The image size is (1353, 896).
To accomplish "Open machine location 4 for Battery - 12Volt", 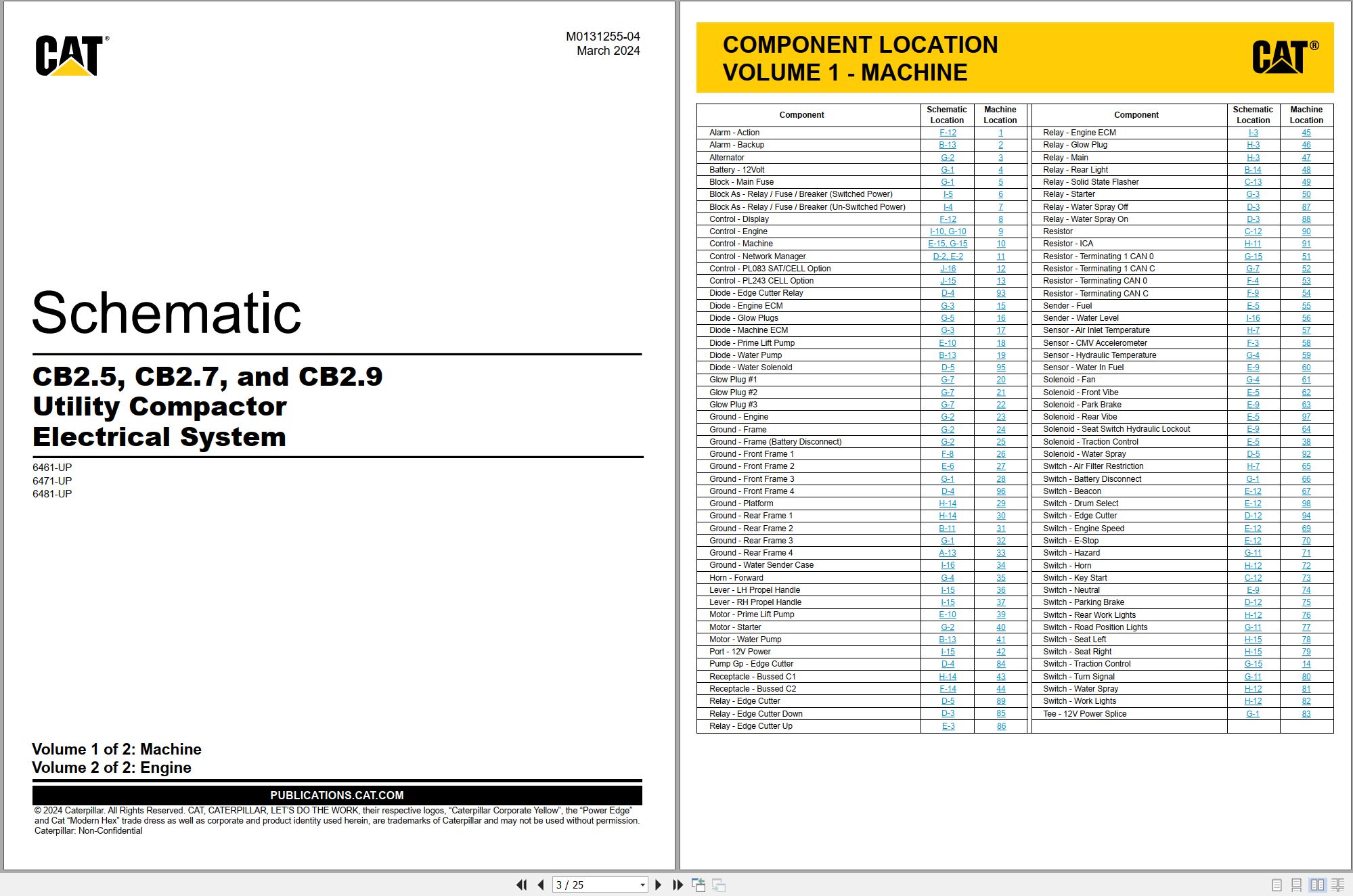I will [1000, 170].
